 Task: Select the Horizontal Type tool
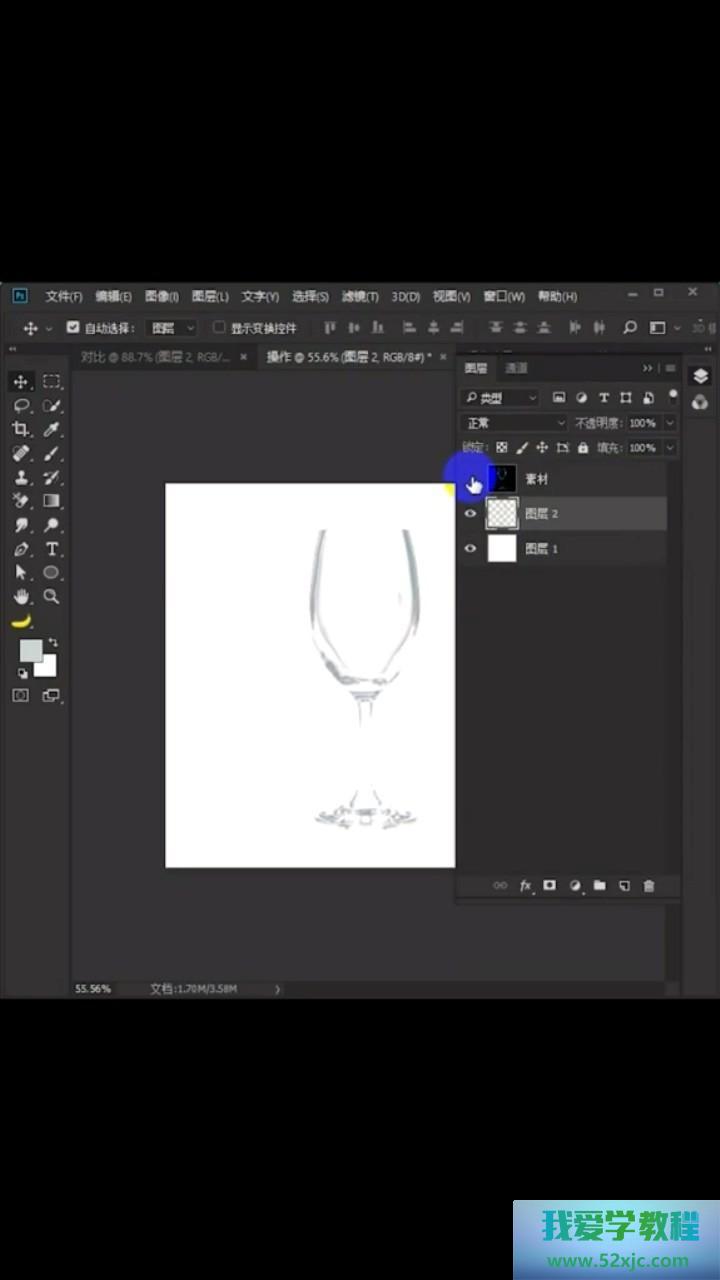point(52,549)
